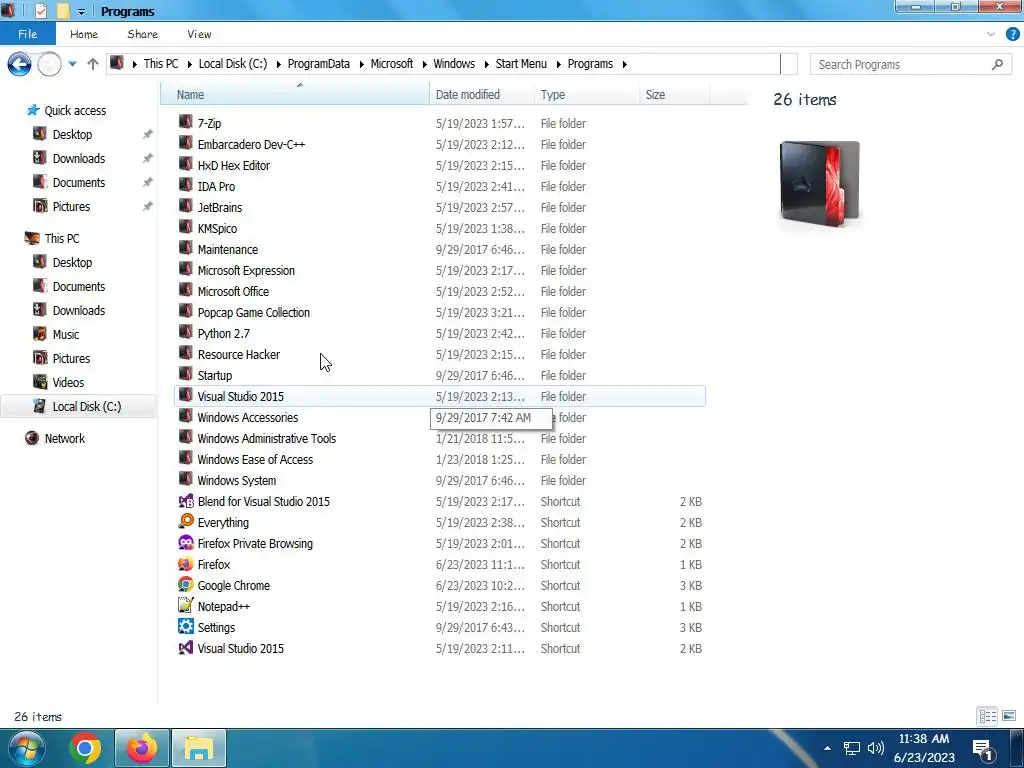
Task: Click the Properties quick access toolbar icon
Action: point(40,11)
